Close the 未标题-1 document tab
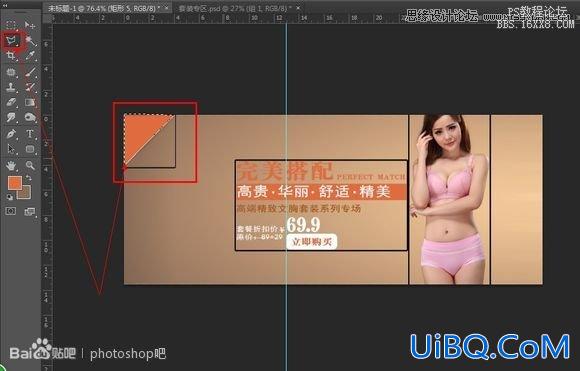Viewport: 580px width, 371px height. click(167, 7)
